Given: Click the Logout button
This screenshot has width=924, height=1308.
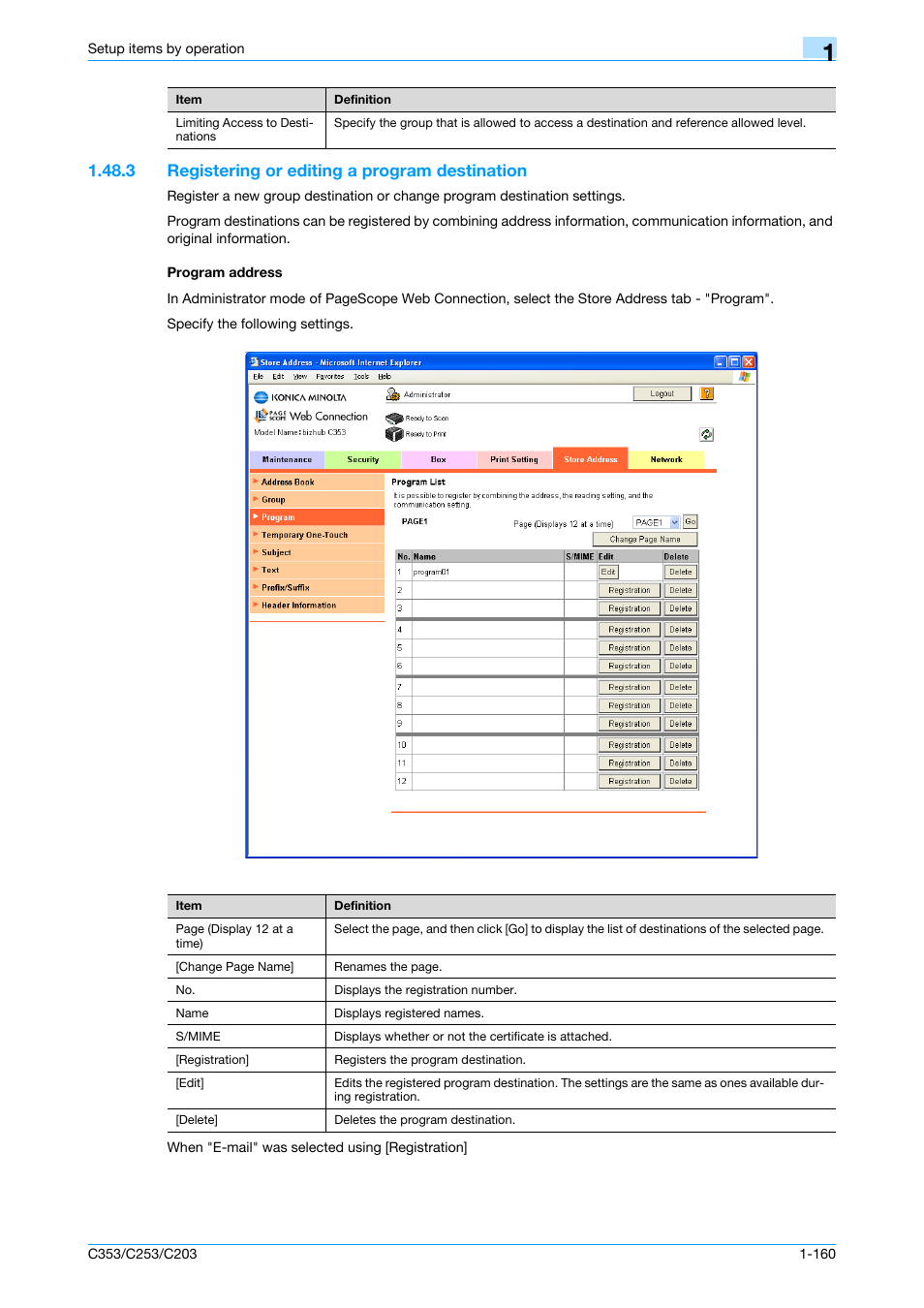Looking at the screenshot, I should coord(662,393).
